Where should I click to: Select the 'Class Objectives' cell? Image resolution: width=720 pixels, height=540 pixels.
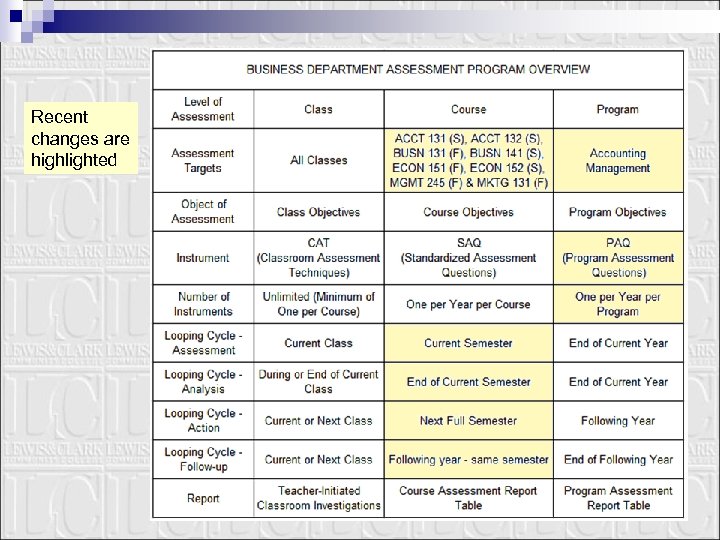(318, 212)
